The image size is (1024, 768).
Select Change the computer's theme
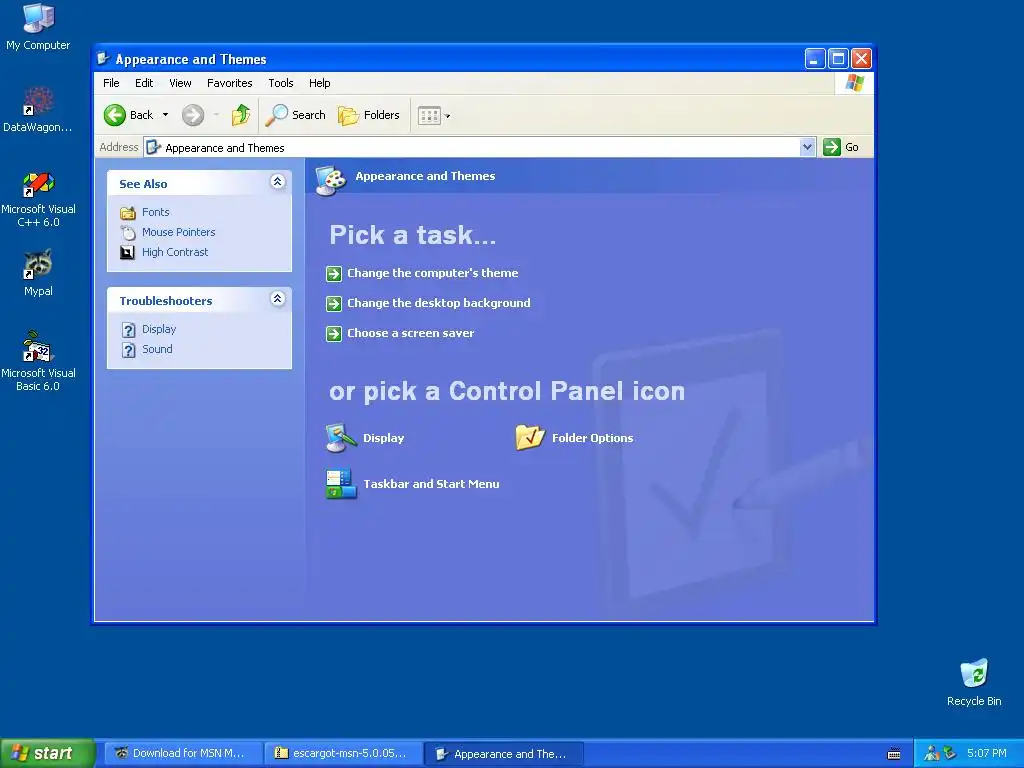coord(432,273)
